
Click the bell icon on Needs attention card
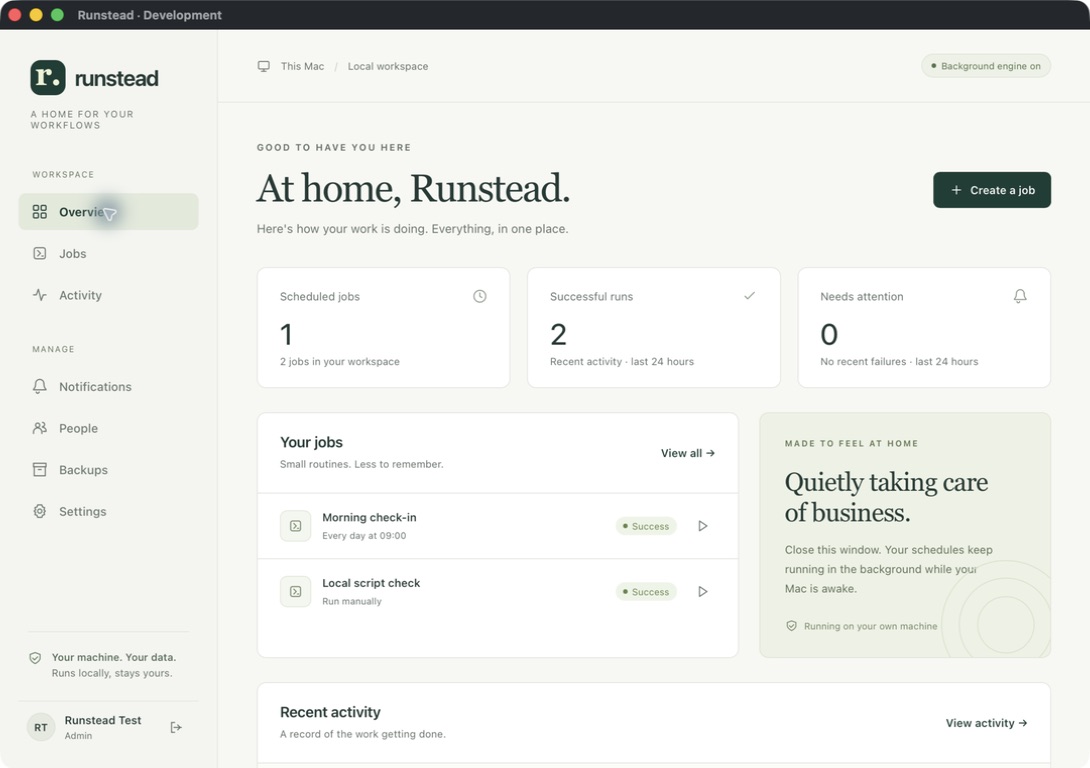click(x=1020, y=296)
